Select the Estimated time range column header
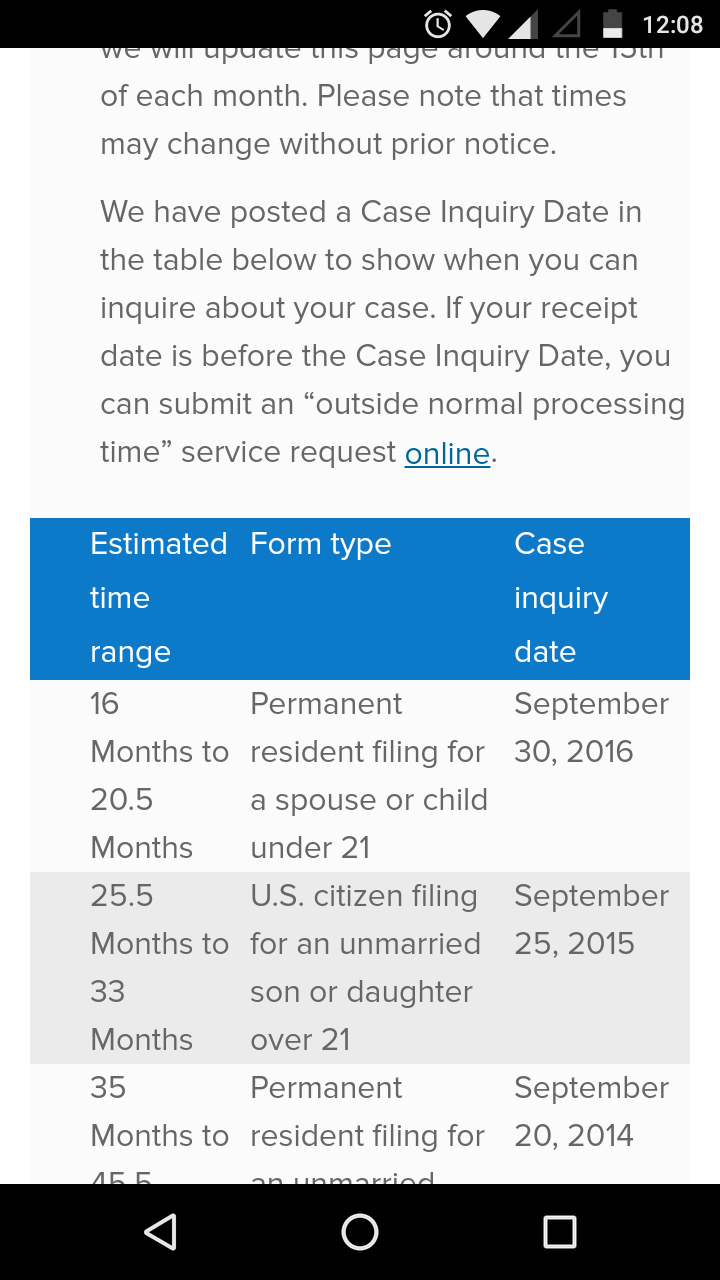720x1280 pixels. point(159,598)
